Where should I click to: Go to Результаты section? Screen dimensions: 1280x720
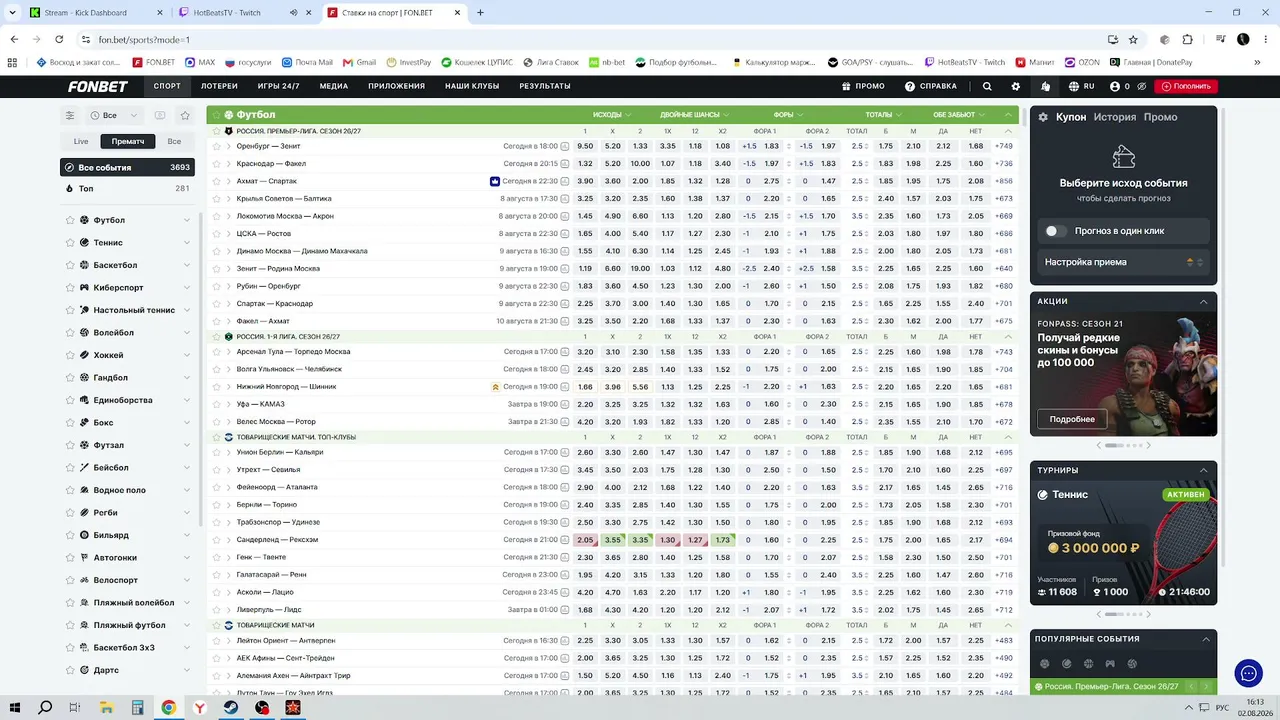pos(545,86)
